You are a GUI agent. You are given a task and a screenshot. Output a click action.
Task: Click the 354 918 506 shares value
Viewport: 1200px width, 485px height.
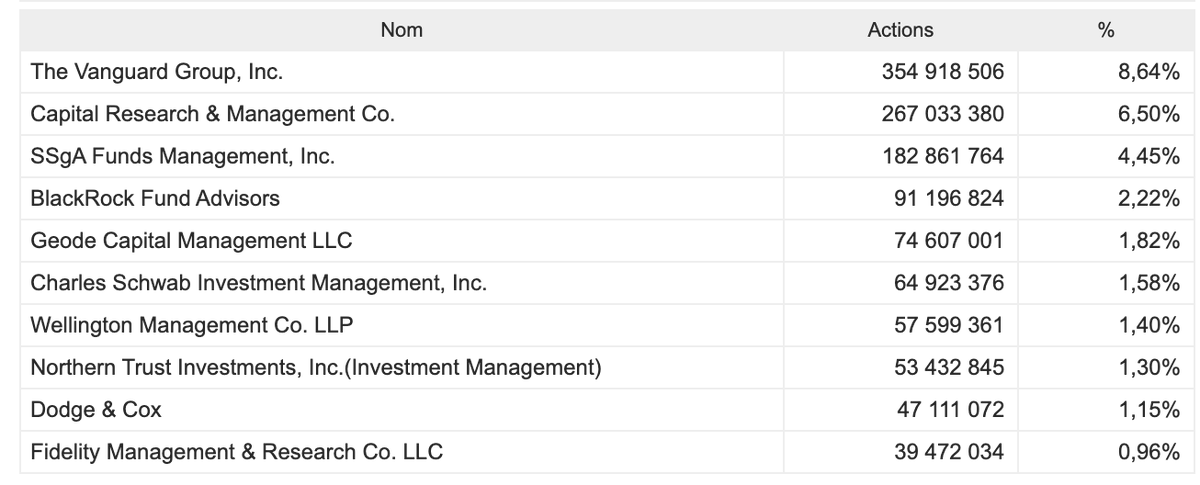coord(943,72)
